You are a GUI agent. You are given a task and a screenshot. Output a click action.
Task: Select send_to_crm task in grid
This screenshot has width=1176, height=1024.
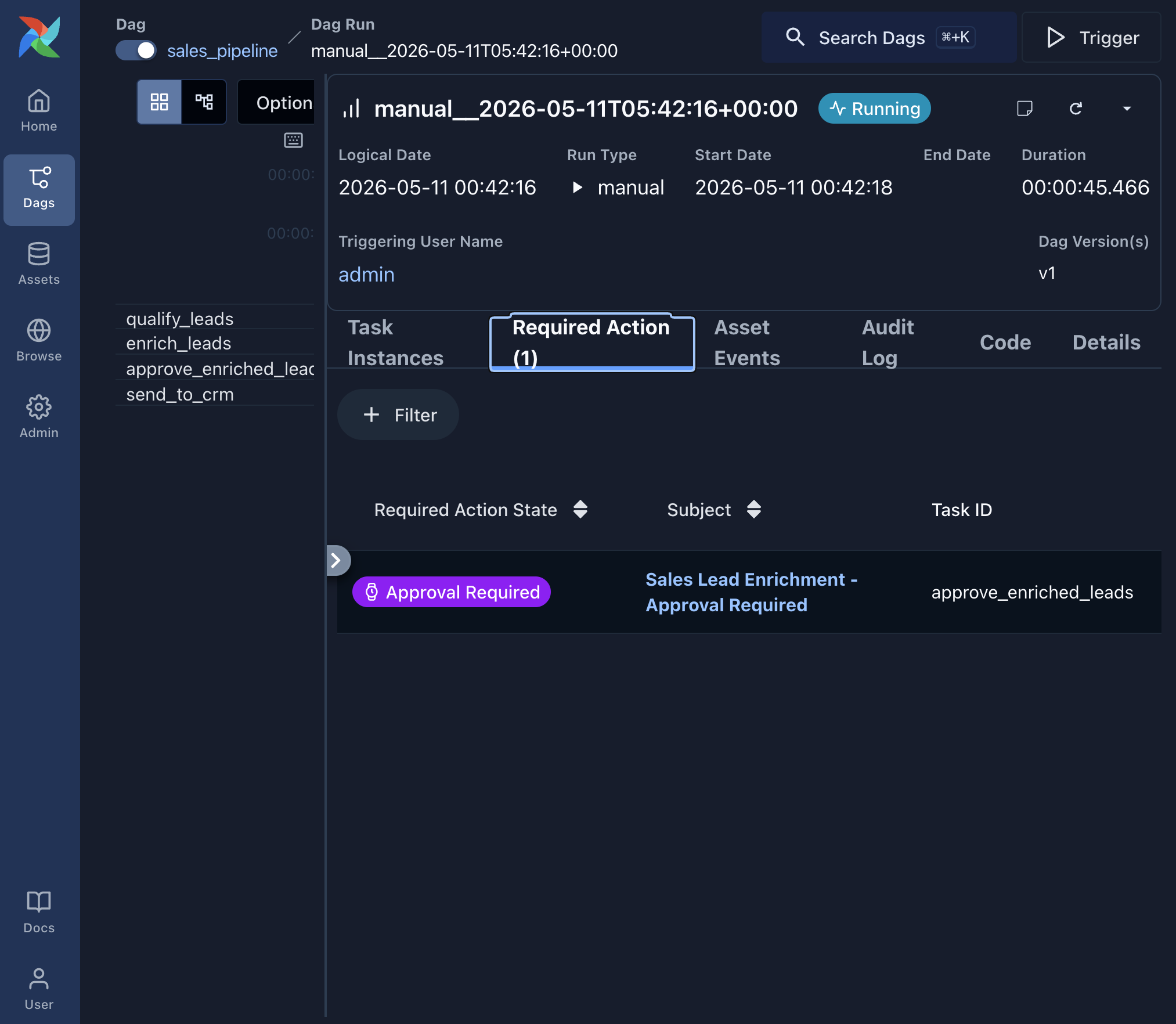180,394
